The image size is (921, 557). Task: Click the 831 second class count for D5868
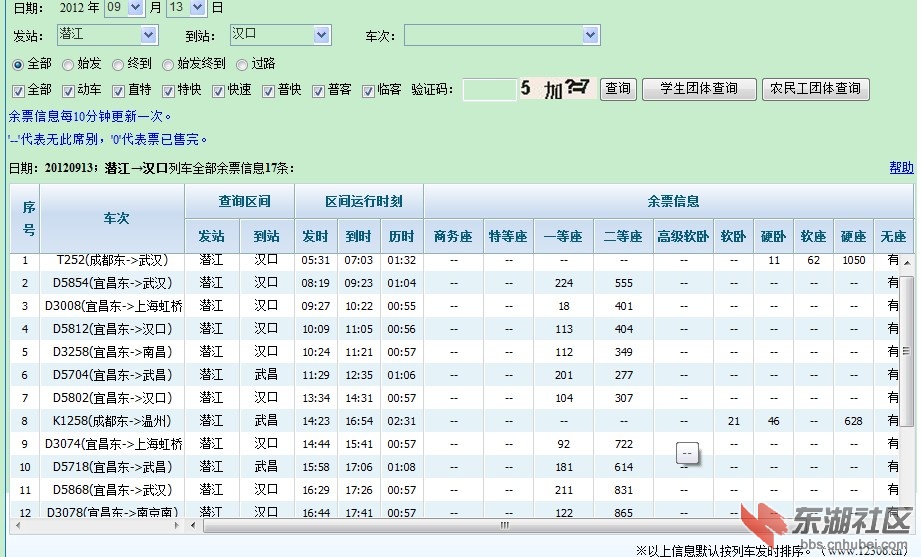pos(624,489)
